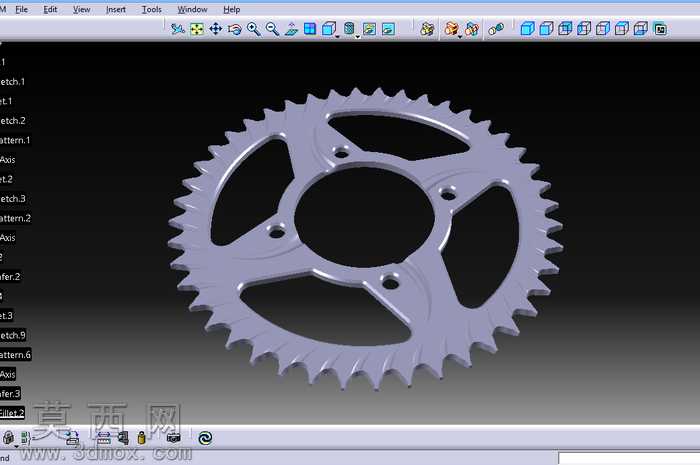Select Fillet.2 in the specification tree

(x=12, y=413)
